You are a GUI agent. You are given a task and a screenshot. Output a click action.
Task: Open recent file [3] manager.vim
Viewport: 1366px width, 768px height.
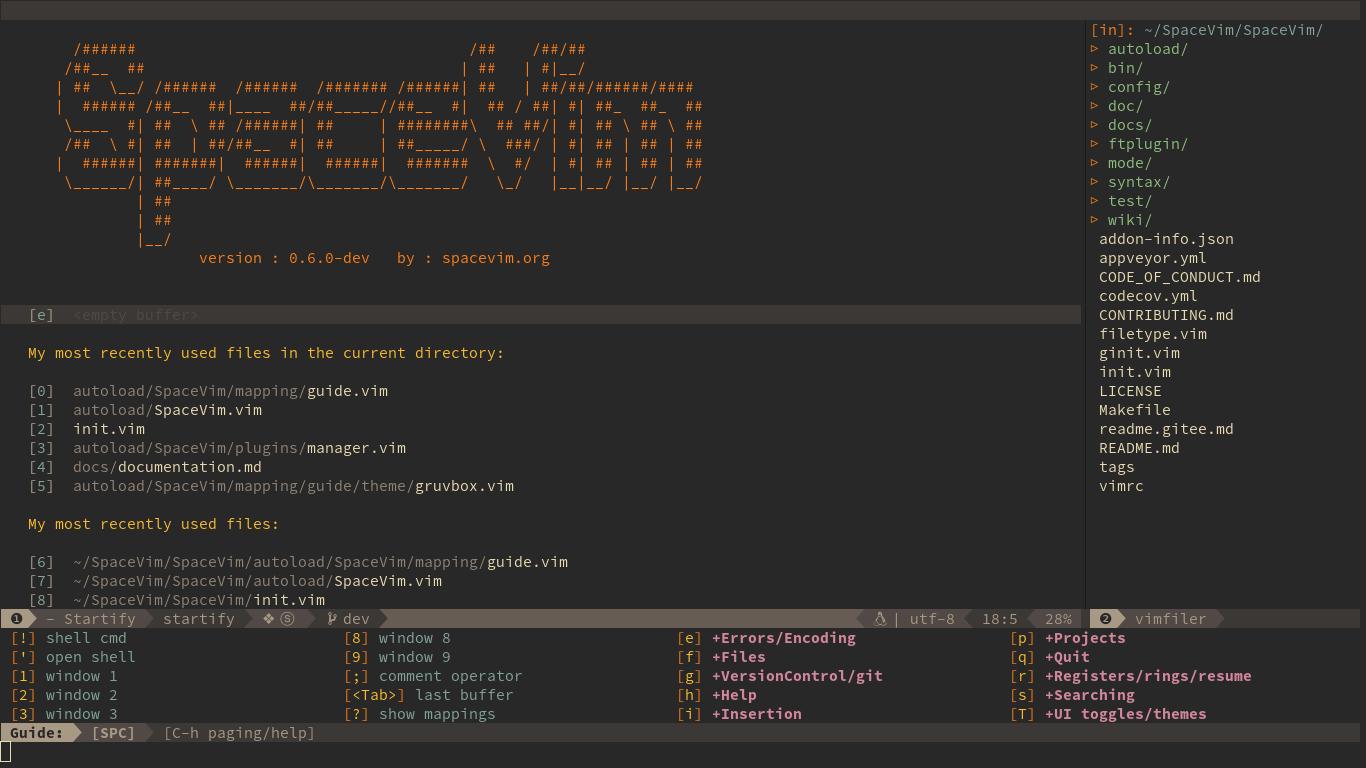coord(217,448)
